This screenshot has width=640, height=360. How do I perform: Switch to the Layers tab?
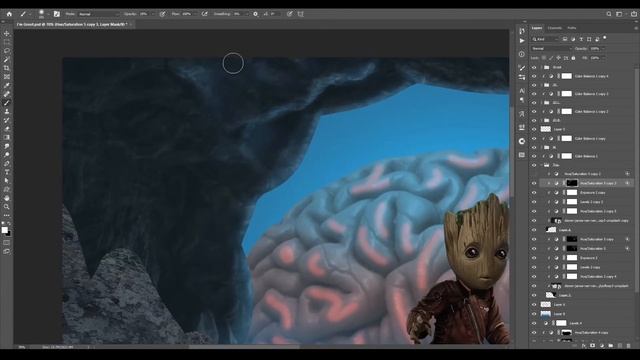coord(537,28)
